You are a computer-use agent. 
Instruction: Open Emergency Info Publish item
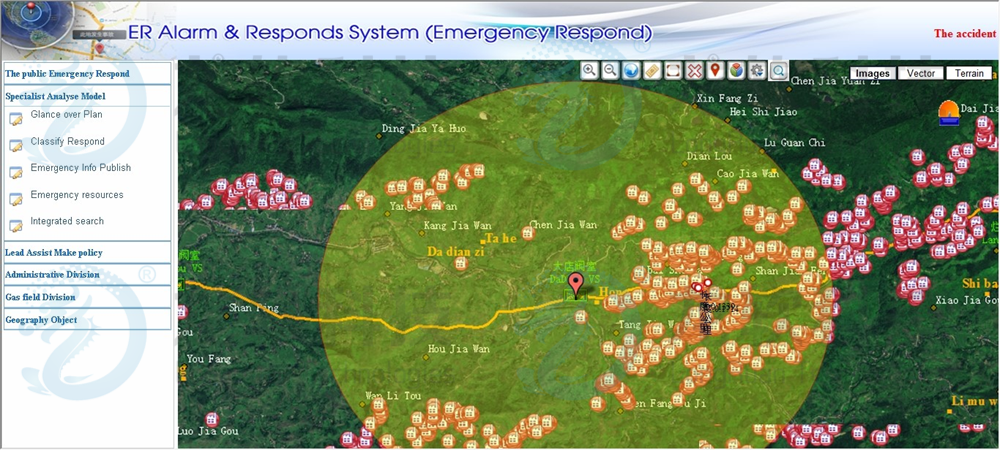[80, 168]
